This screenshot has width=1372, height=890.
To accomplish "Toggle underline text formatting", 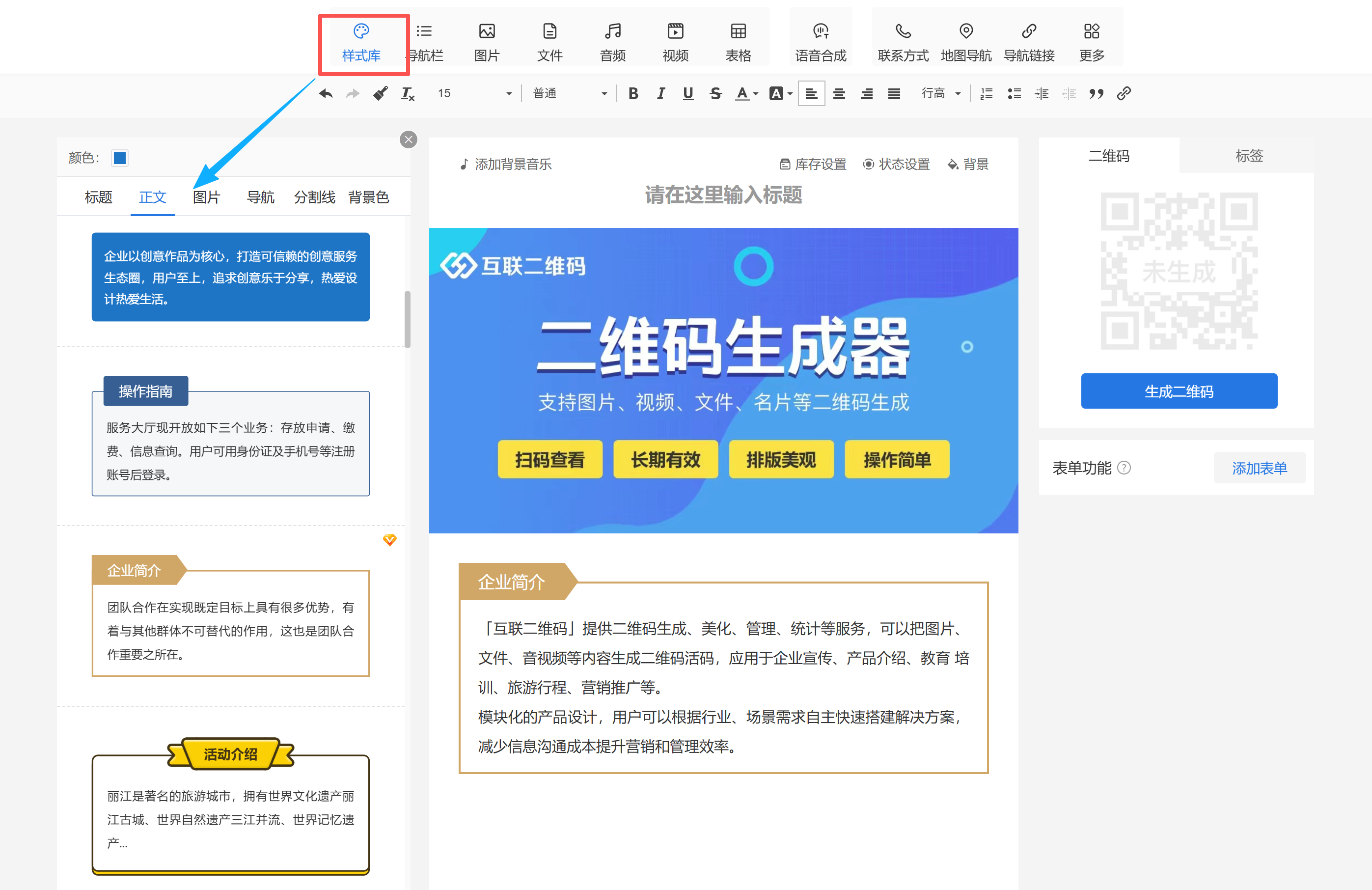I will (688, 93).
